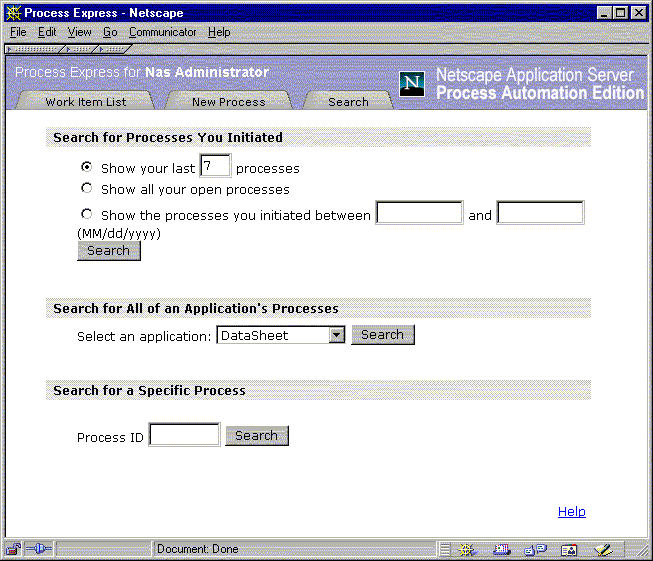The image size is (653, 561).
Task: Click the start date input field
Action: pos(419,213)
